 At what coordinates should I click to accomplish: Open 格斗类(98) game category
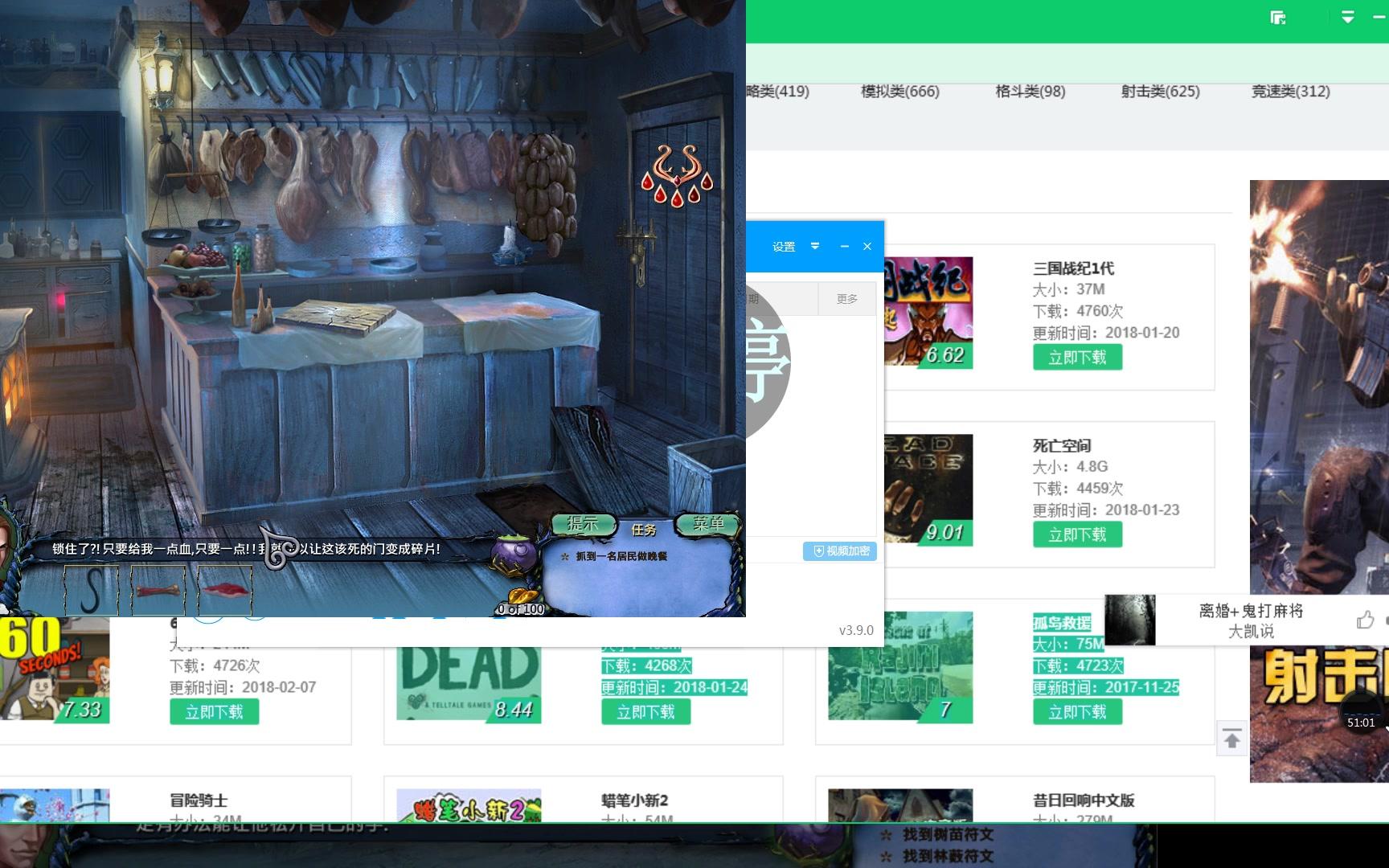tap(1030, 92)
